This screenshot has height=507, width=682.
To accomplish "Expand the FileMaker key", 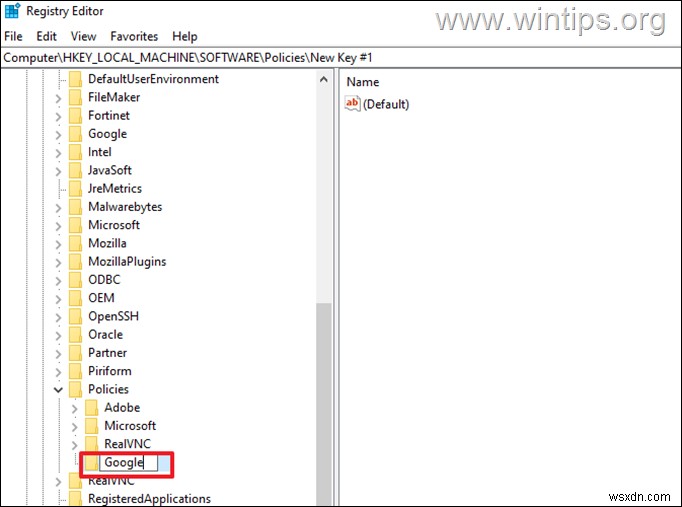I will click(x=58, y=98).
